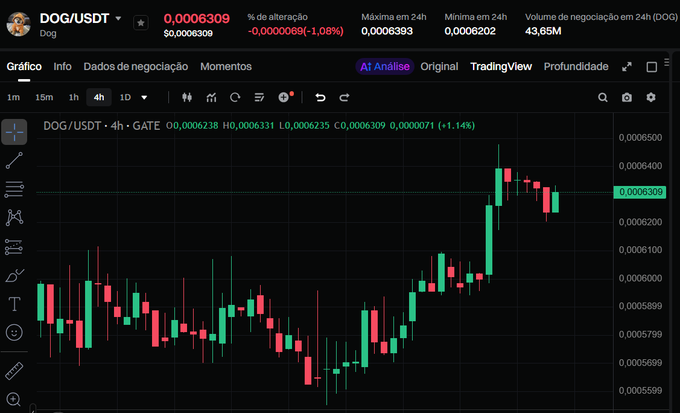Open the AI Análise feature
Screen dimensions: 680x413
click(385, 66)
